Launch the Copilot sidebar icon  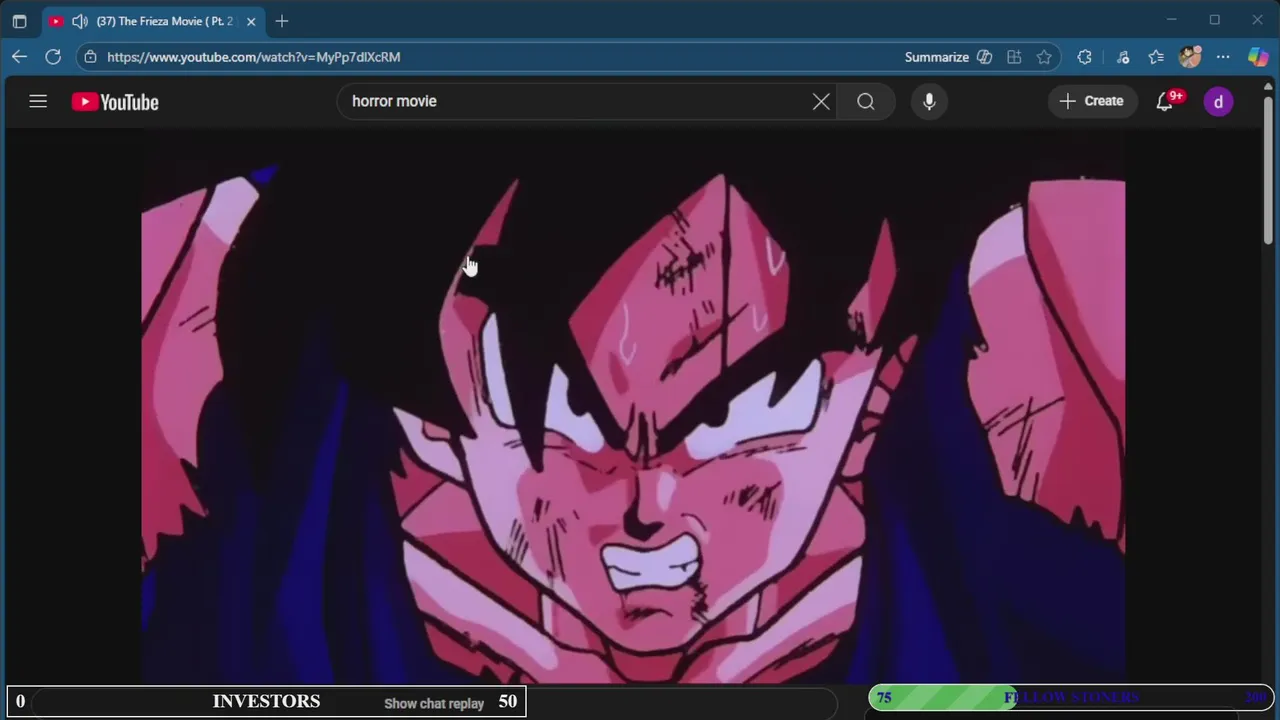1258,57
